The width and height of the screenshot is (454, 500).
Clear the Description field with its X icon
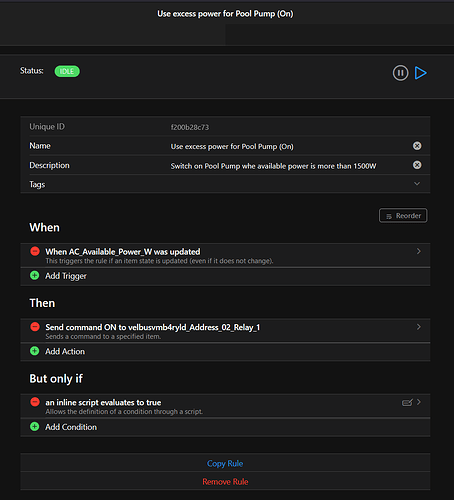tap(417, 165)
